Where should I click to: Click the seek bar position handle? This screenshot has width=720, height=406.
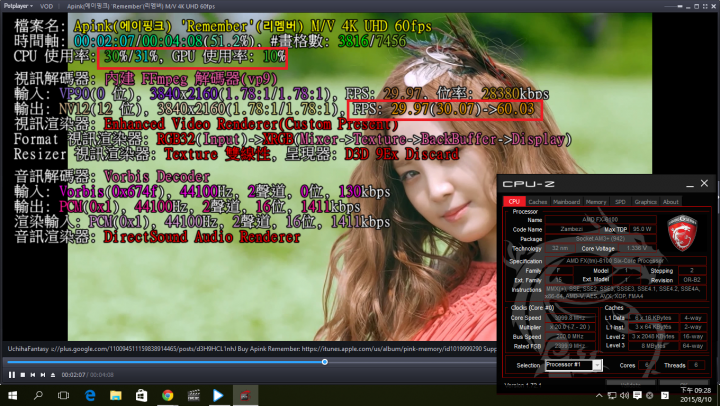coord(325,362)
